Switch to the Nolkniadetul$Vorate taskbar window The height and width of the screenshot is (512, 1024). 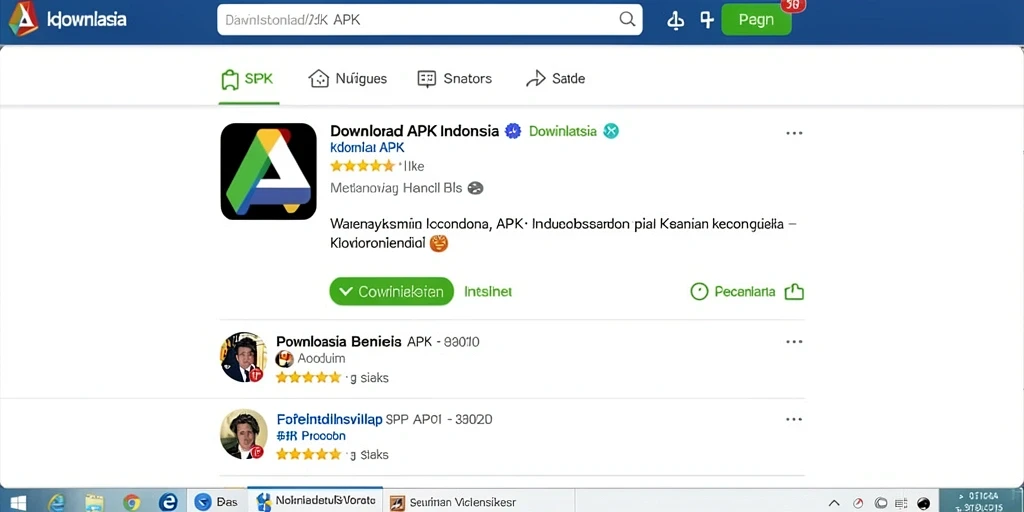[x=315, y=501]
